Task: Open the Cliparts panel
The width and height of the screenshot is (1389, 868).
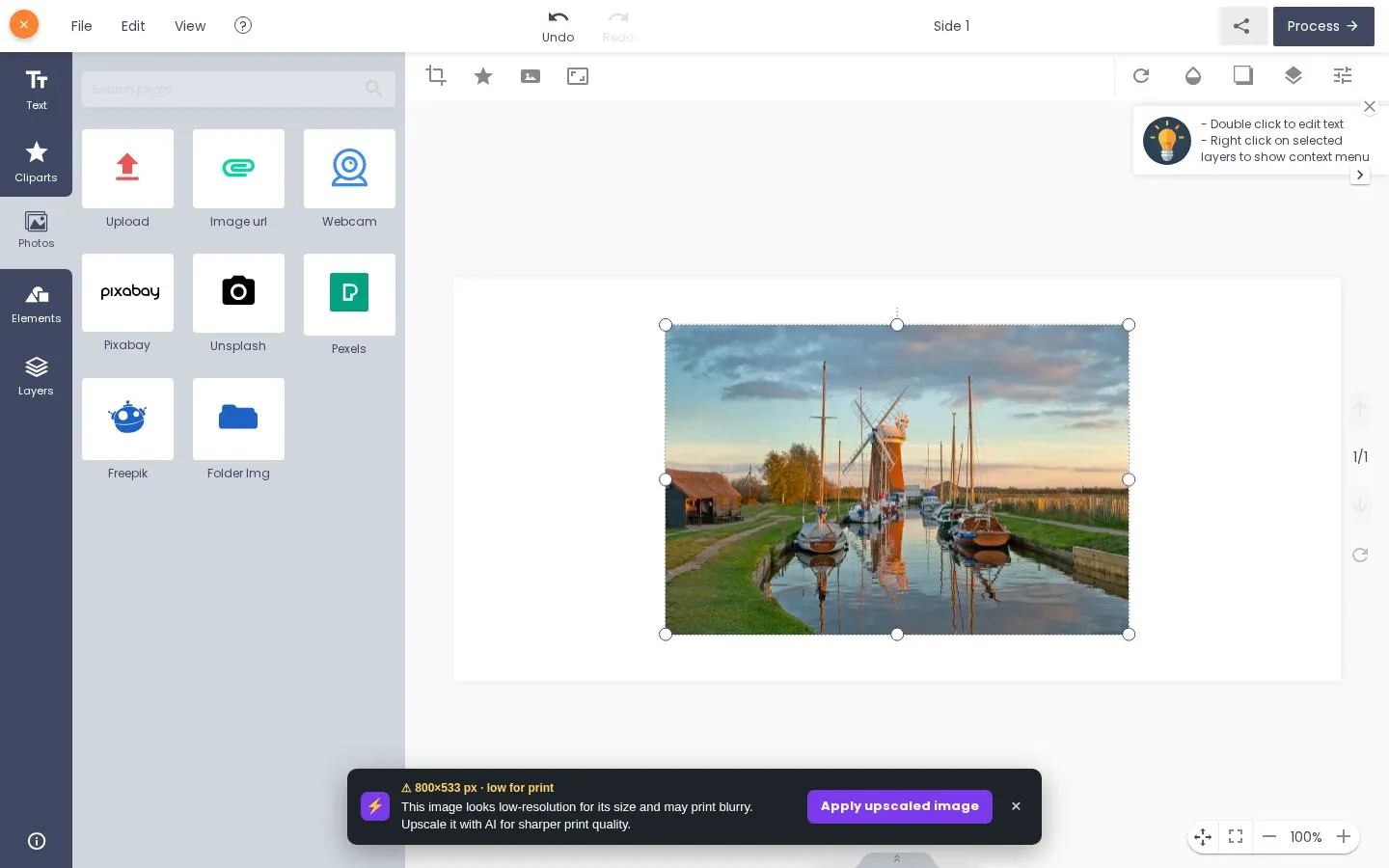Action: coord(36,161)
